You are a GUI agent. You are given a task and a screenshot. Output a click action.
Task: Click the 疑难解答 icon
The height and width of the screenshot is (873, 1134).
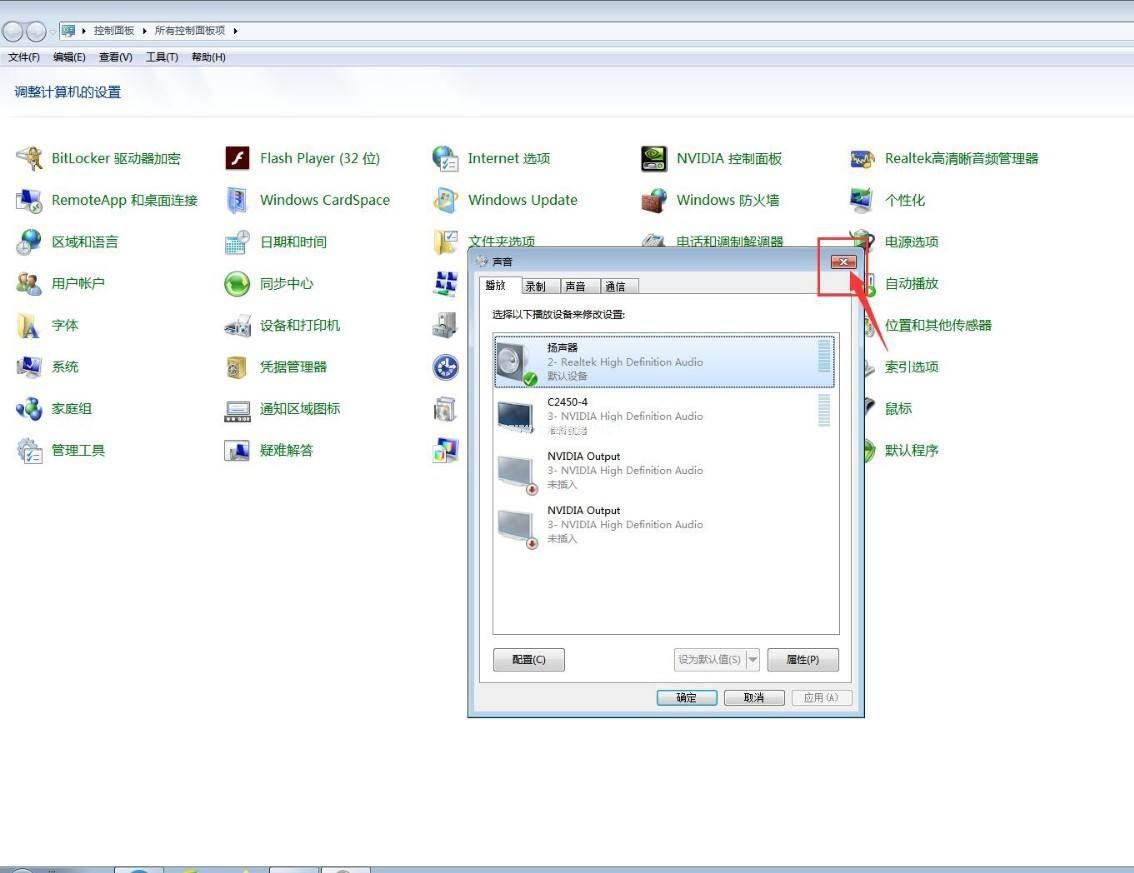(237, 451)
